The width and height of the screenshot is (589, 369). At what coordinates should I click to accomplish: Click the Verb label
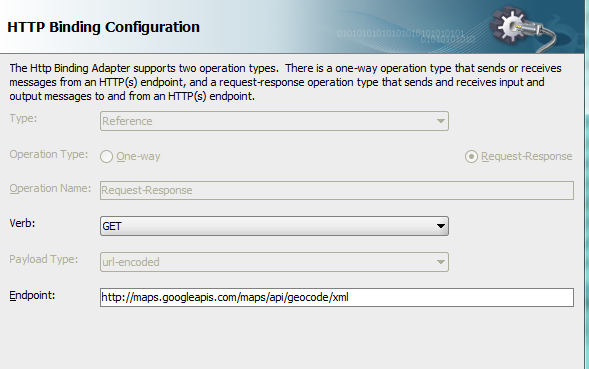pos(22,223)
